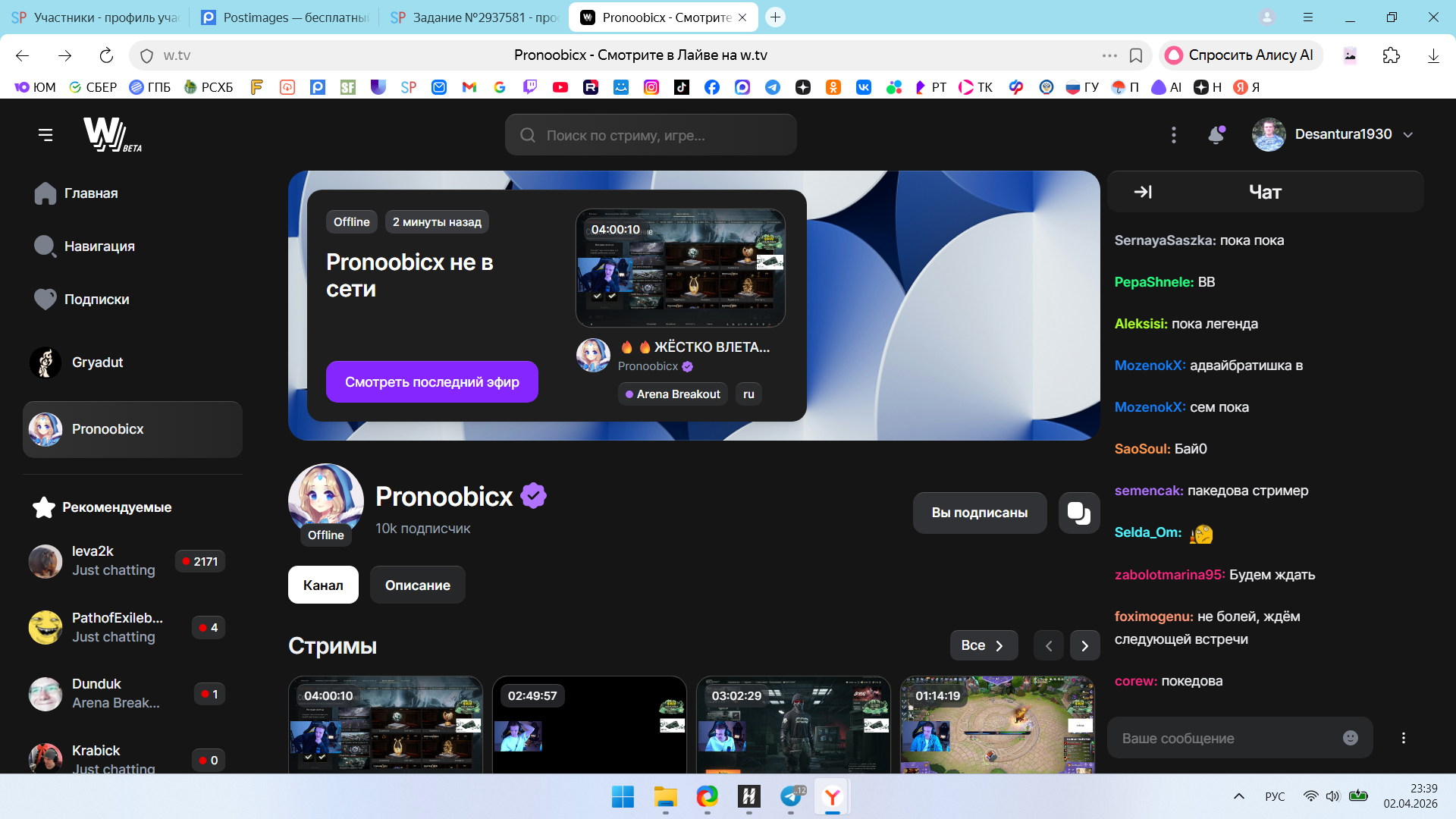Open the Telegram taskbar icon
1456x819 pixels.
coord(791,796)
